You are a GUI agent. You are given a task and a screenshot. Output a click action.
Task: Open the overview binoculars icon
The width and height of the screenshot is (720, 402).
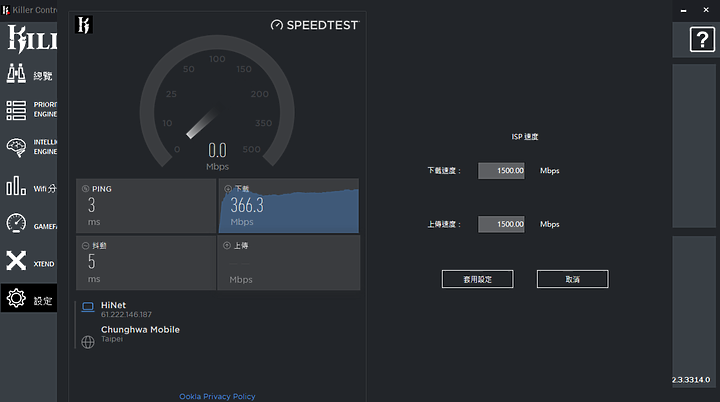(x=16, y=74)
